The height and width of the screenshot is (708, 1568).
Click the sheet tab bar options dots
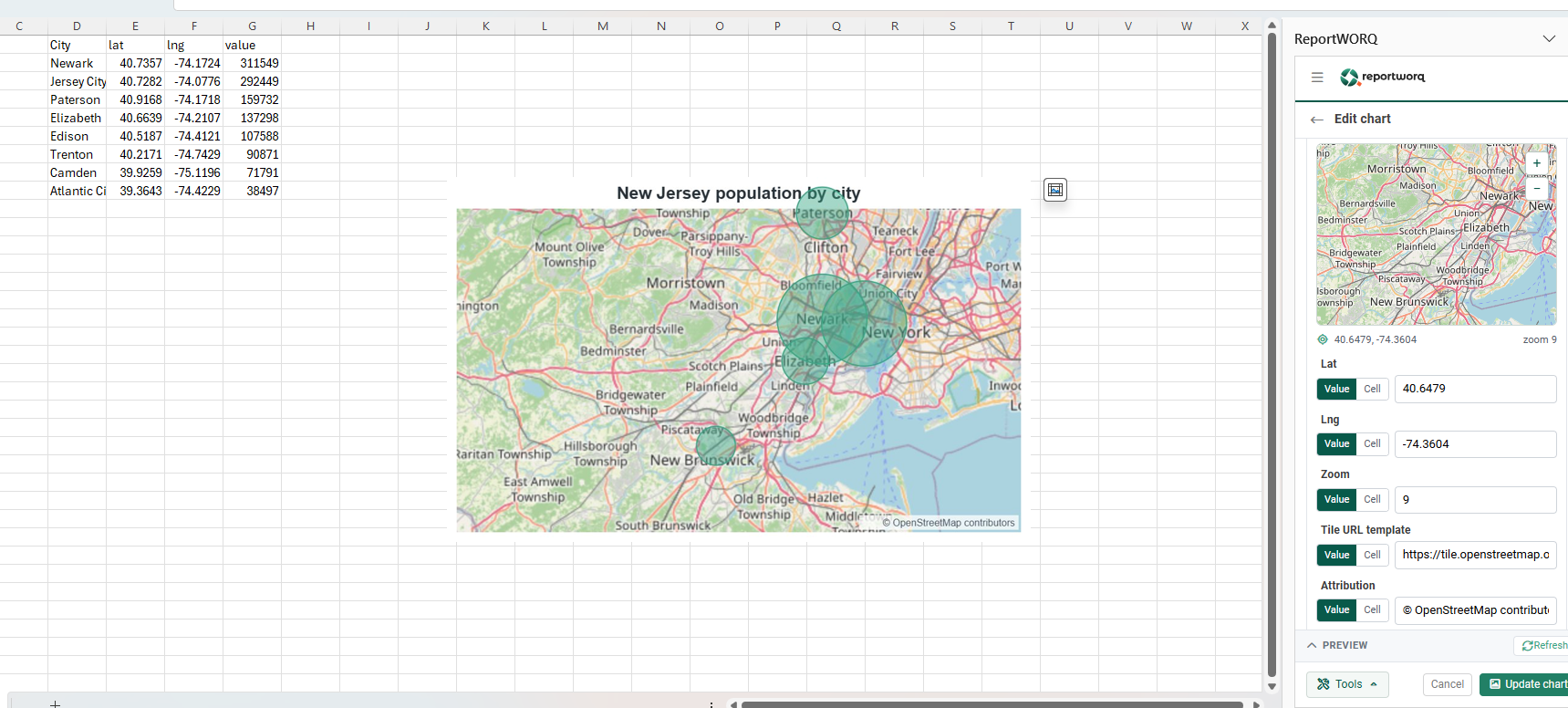coord(711,703)
